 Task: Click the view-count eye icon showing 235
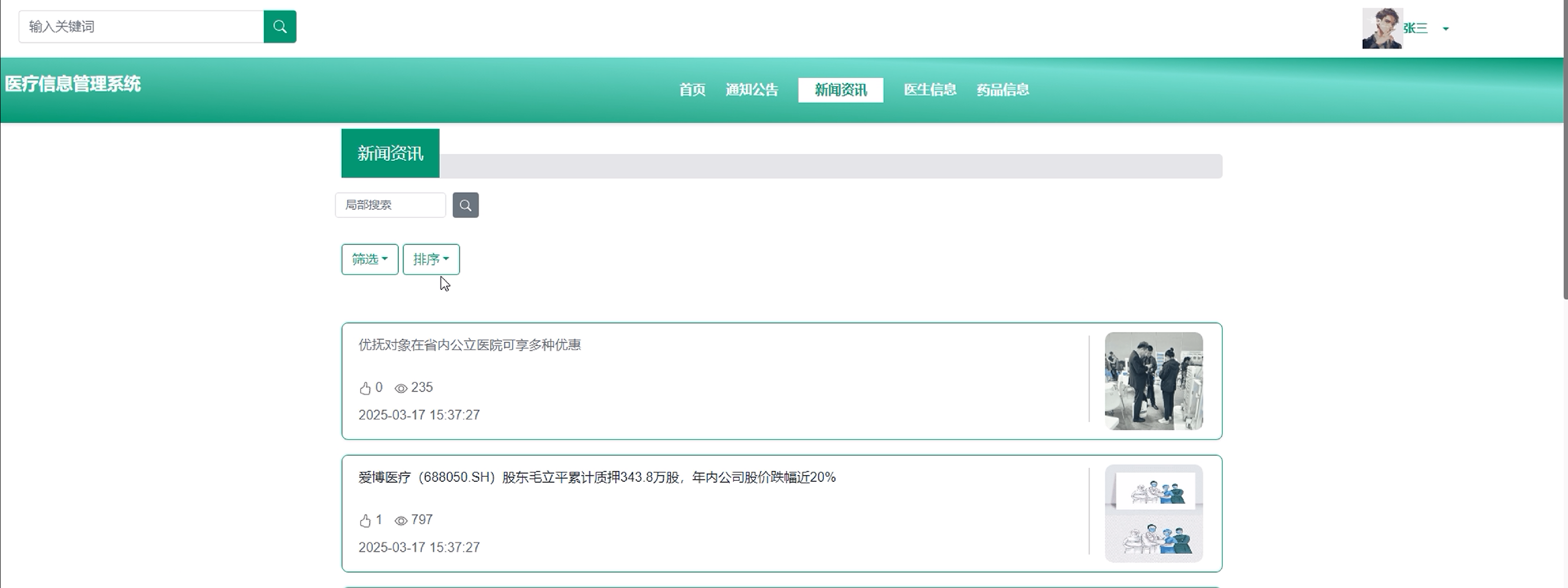click(x=400, y=388)
